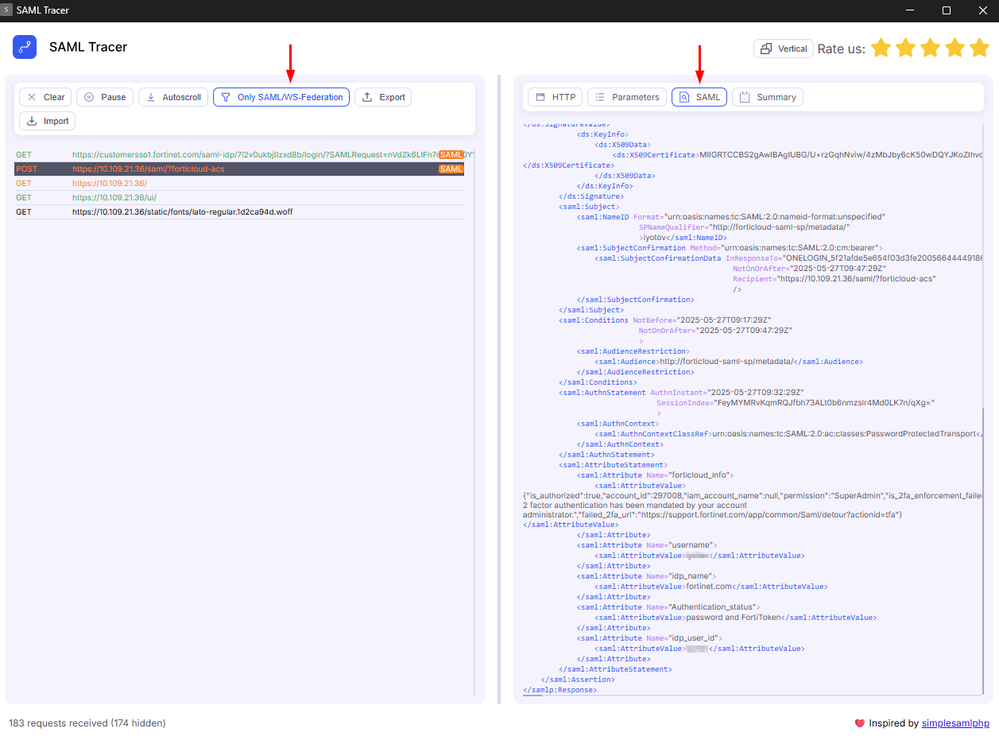Click the fortinet.com idp_name value
Screen dimensions: 999x752
708,586
